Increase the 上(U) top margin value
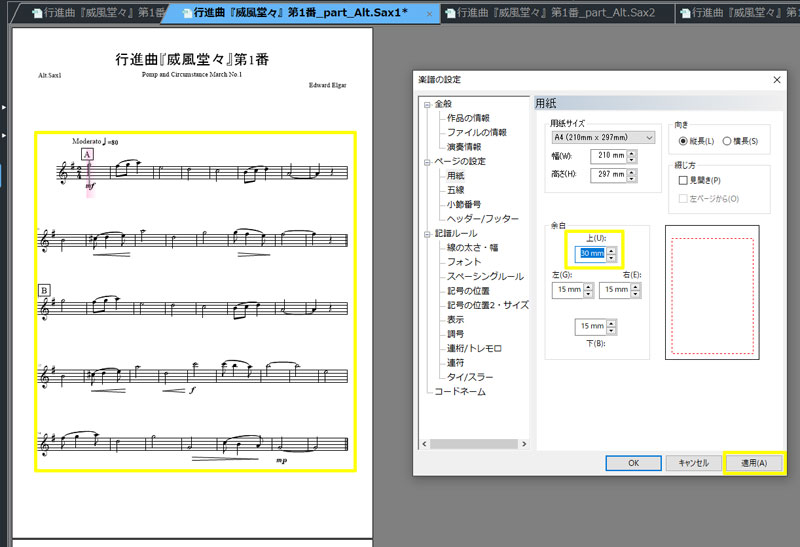This screenshot has width=800, height=547. coord(611,251)
